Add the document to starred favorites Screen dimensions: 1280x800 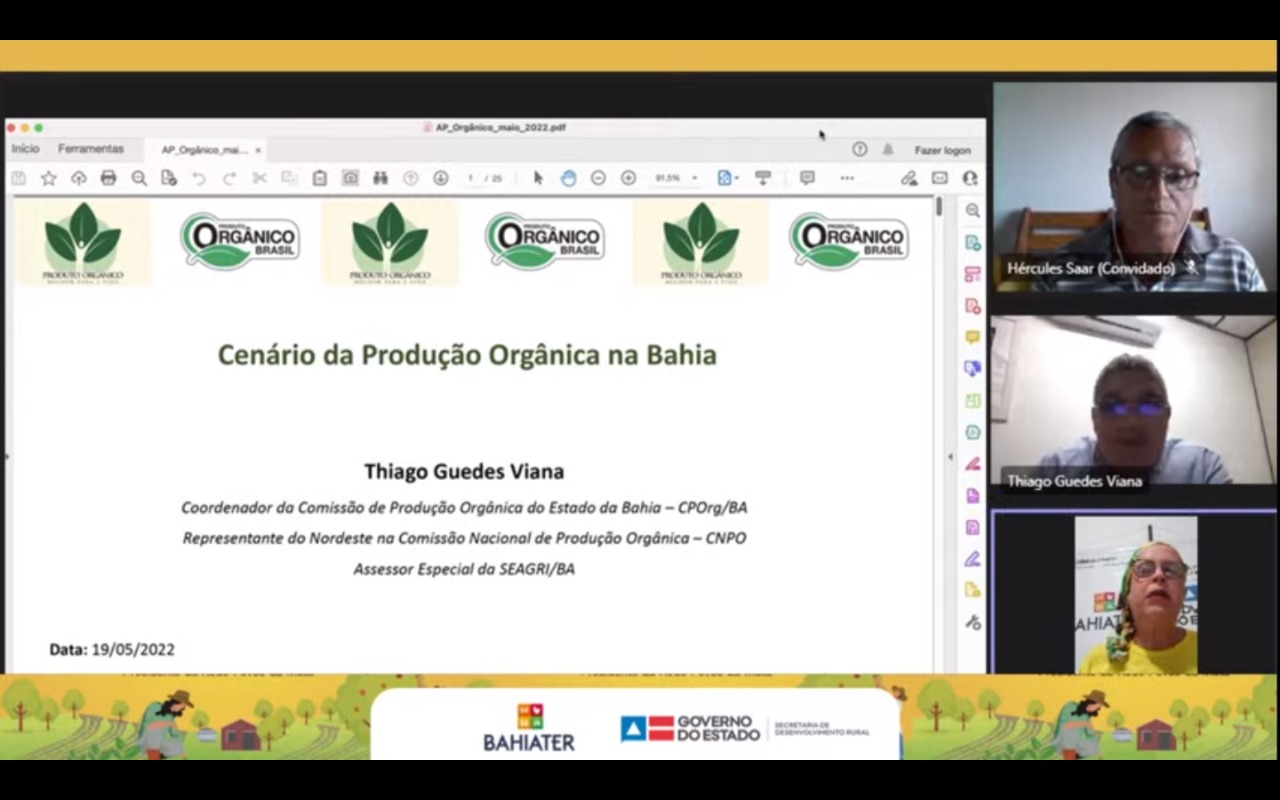click(x=48, y=178)
